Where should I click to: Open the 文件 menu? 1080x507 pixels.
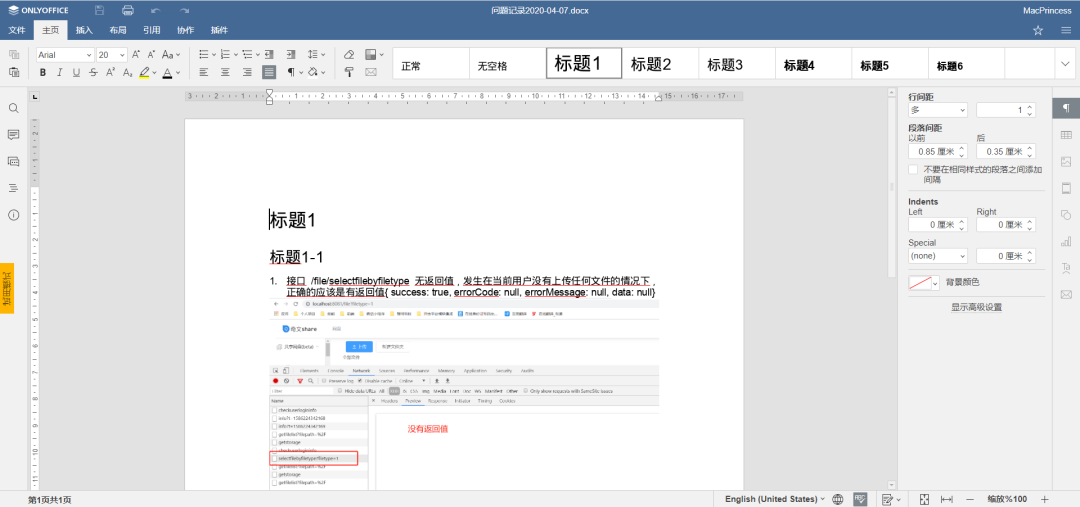(x=17, y=30)
